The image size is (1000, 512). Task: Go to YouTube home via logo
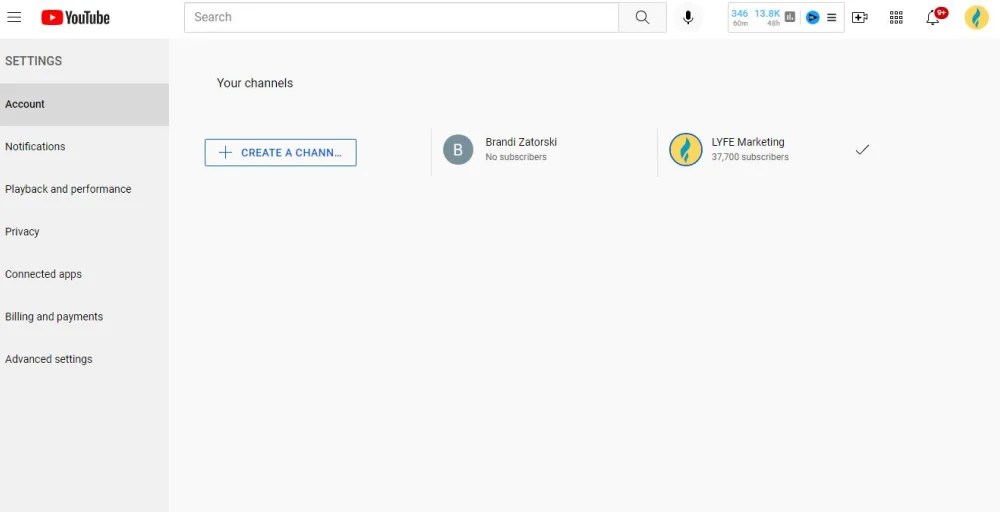75,17
